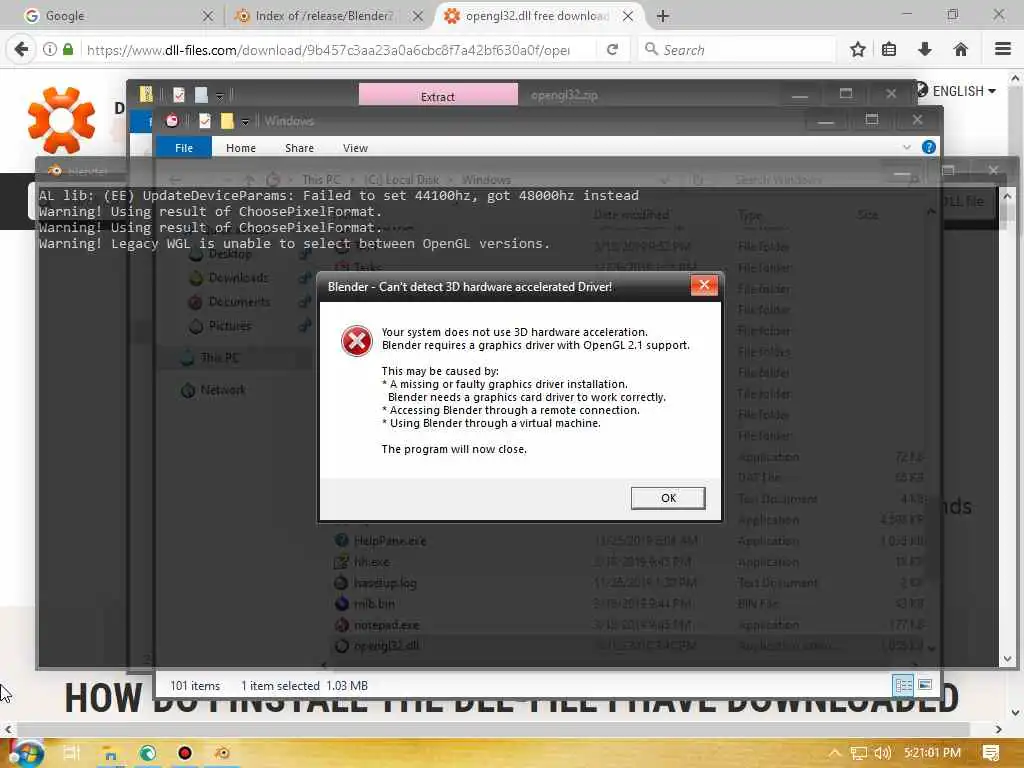This screenshot has height=768, width=1024.
Task: Click the orange DLL-files gear logo
Action: point(61,120)
